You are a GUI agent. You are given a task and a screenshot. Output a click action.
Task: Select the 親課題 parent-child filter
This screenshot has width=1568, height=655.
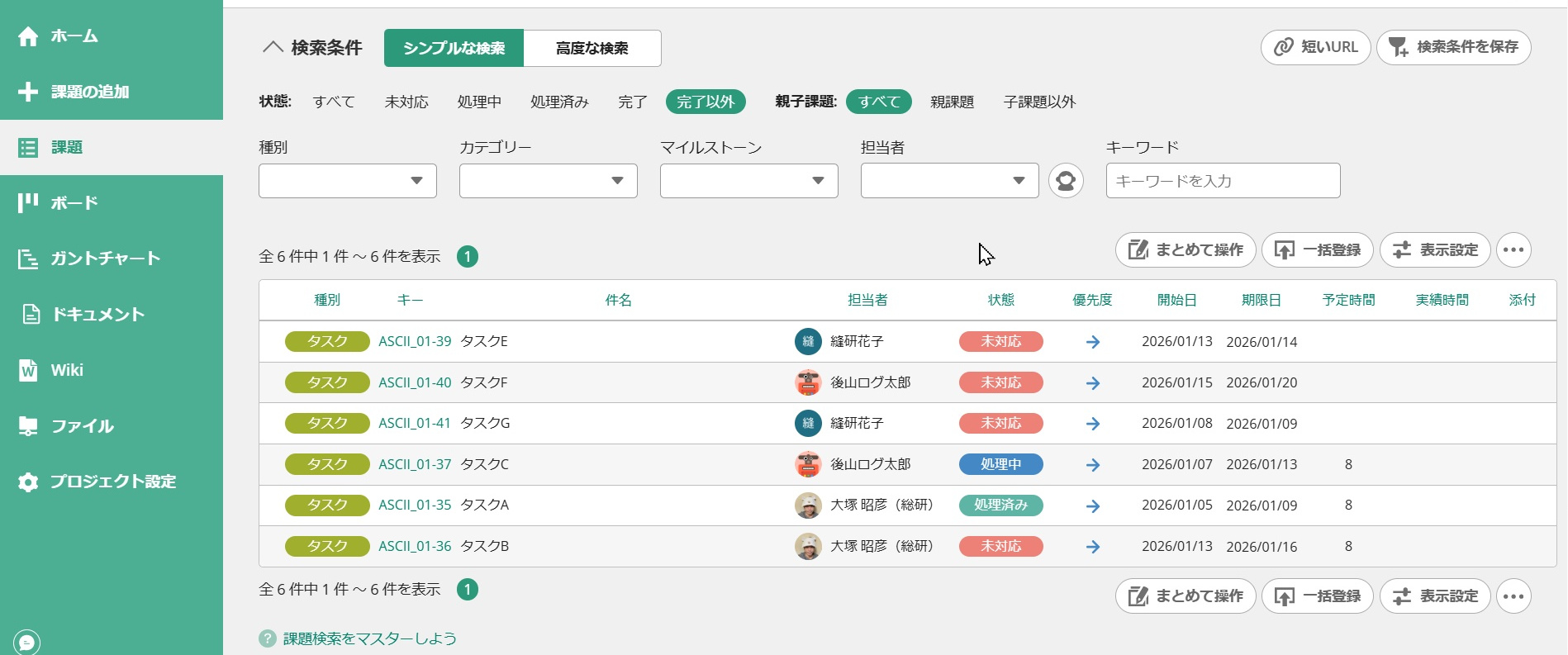(x=952, y=102)
